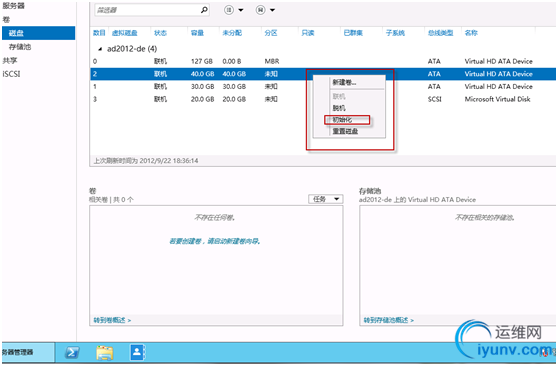
Task: Click the Server Manager taskbar button
Action: 28,352
